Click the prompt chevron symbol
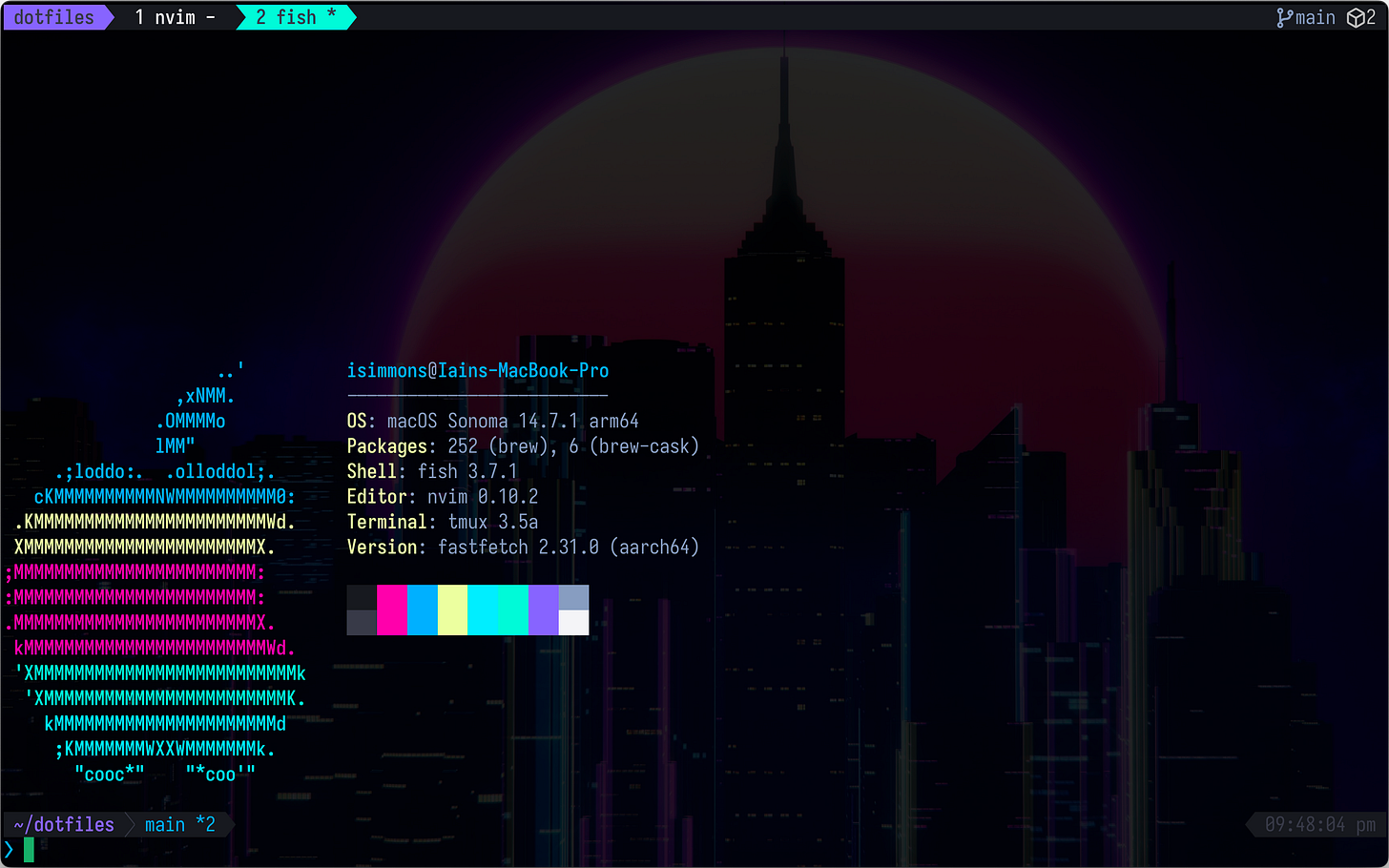Screen dimensions: 1389x868 (10, 850)
